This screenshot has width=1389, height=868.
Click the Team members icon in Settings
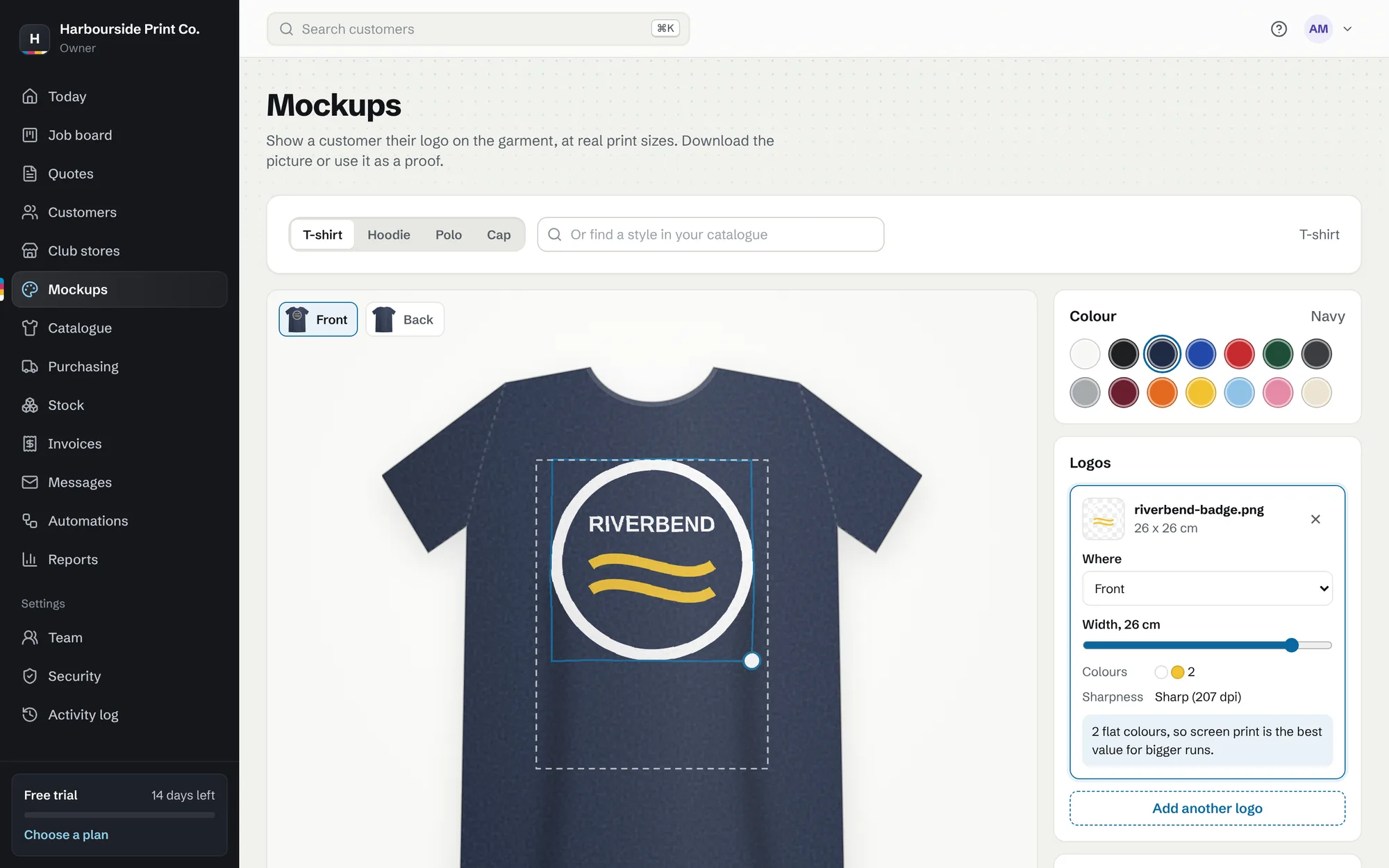tap(30, 637)
